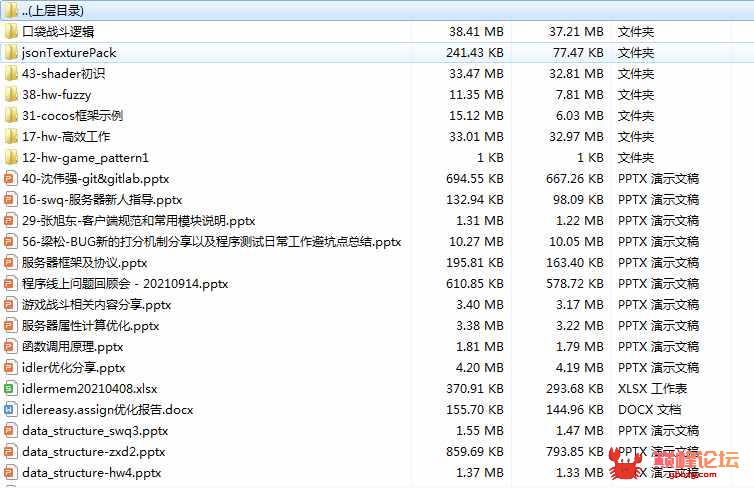Select file name data_structure-hw4.pptx
The image size is (754, 488).
91,473
